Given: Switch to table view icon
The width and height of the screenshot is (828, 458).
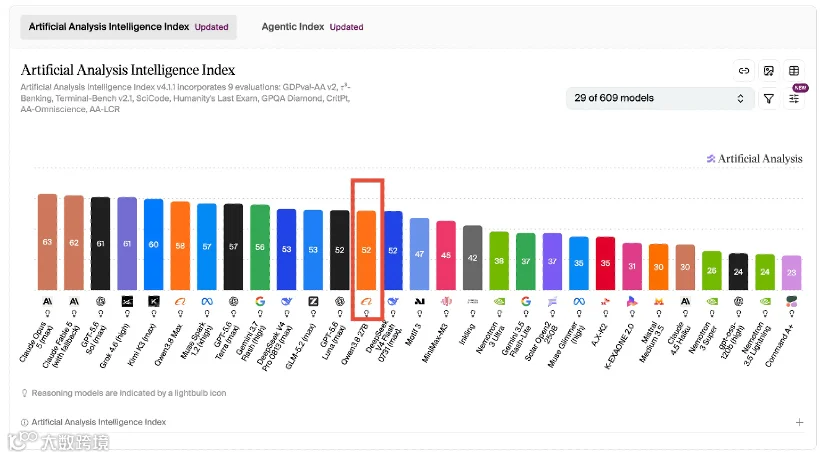Looking at the screenshot, I should tap(794, 71).
